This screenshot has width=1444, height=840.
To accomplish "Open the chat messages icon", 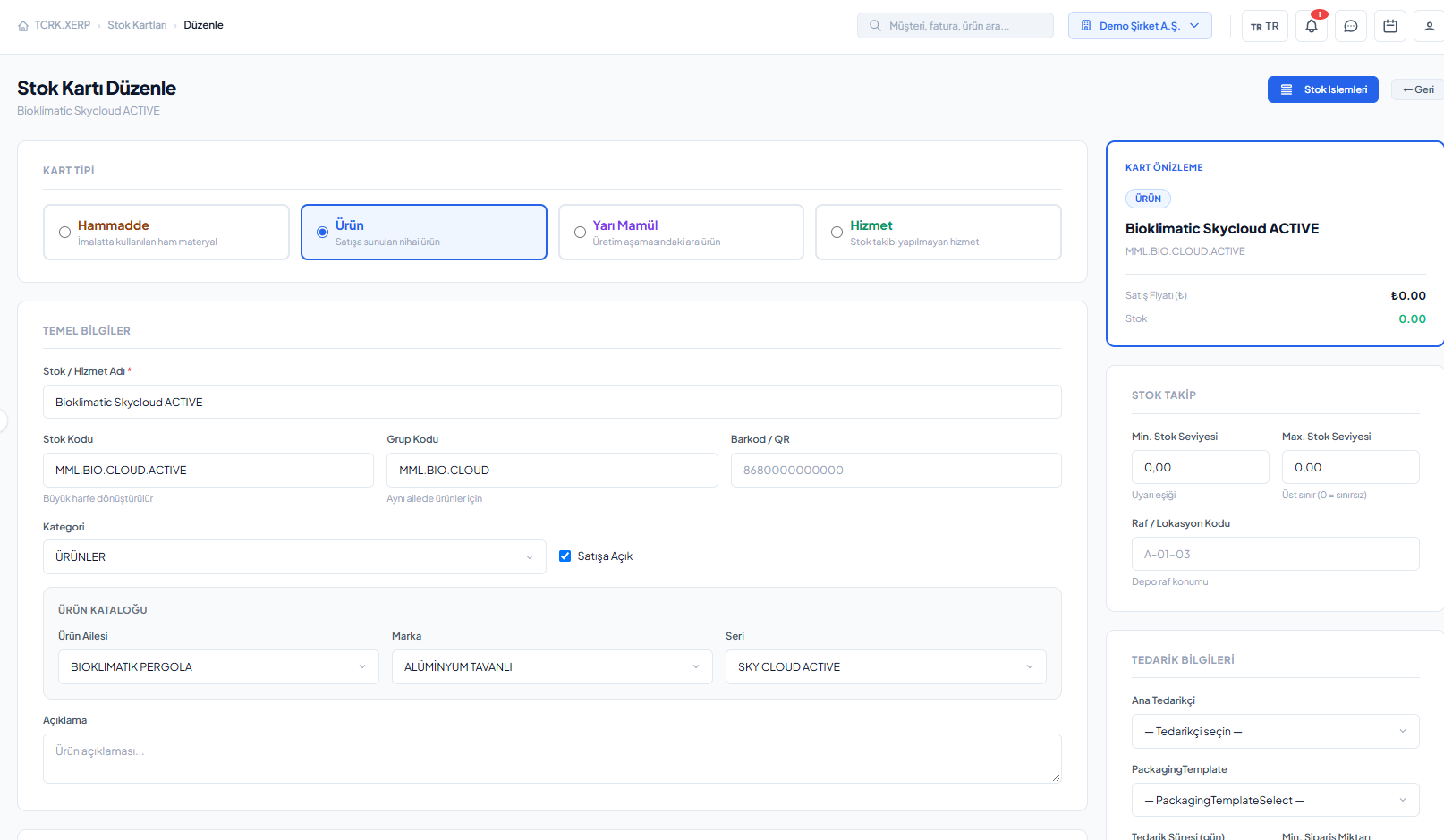I will click(1351, 26).
